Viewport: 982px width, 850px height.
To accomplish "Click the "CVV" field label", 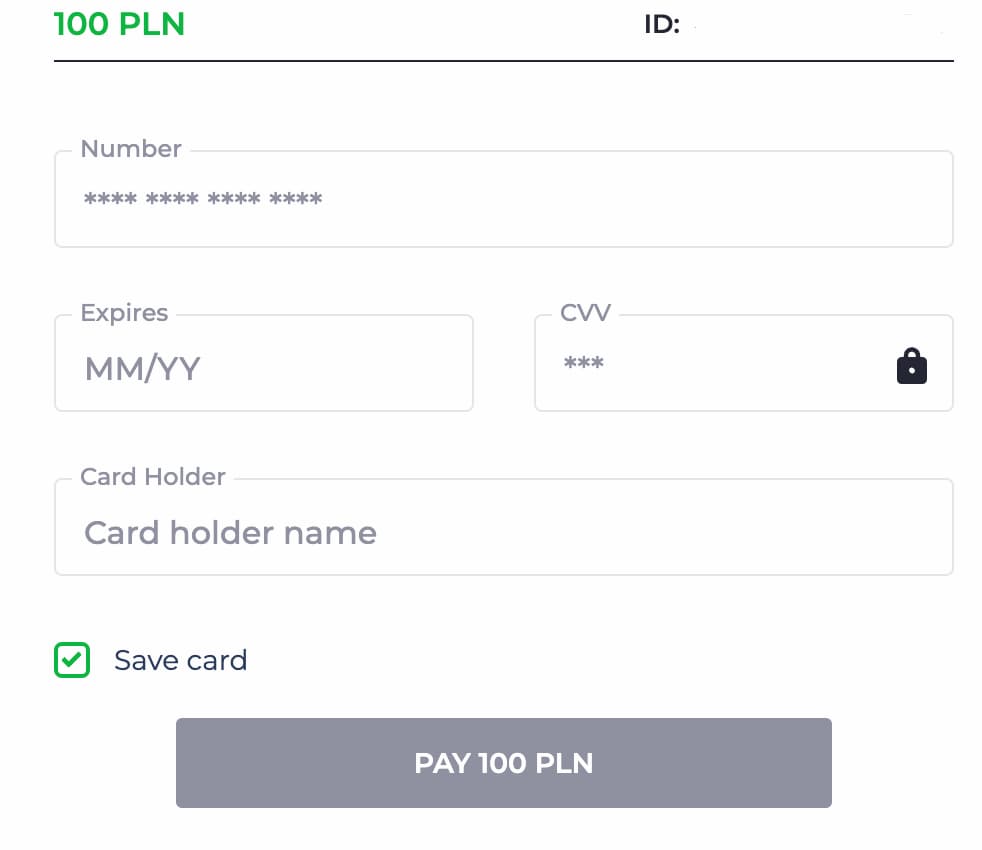I will 585,313.
